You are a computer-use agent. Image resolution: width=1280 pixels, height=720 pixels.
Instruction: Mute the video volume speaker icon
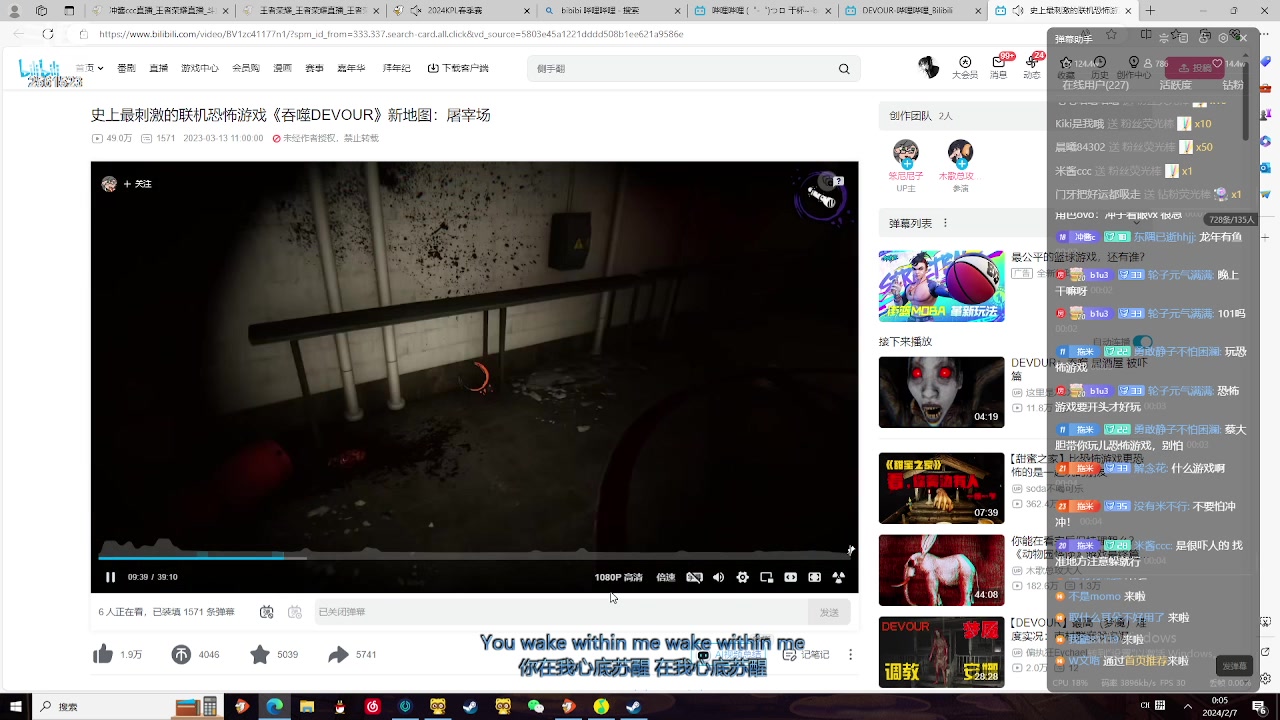coord(718,577)
